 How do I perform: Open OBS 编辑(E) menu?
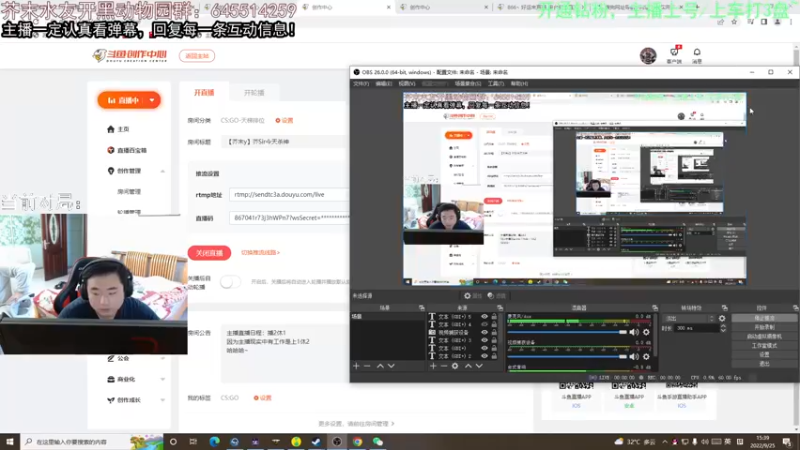coord(384,83)
